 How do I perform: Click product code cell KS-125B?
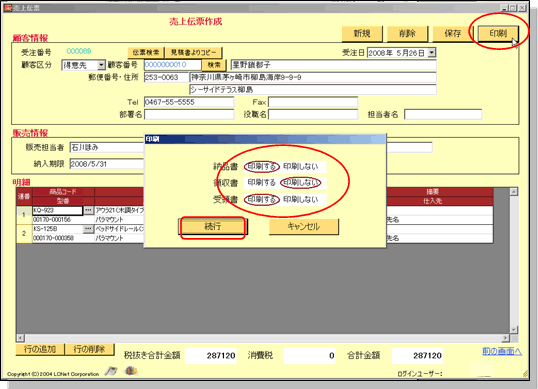coord(58,229)
